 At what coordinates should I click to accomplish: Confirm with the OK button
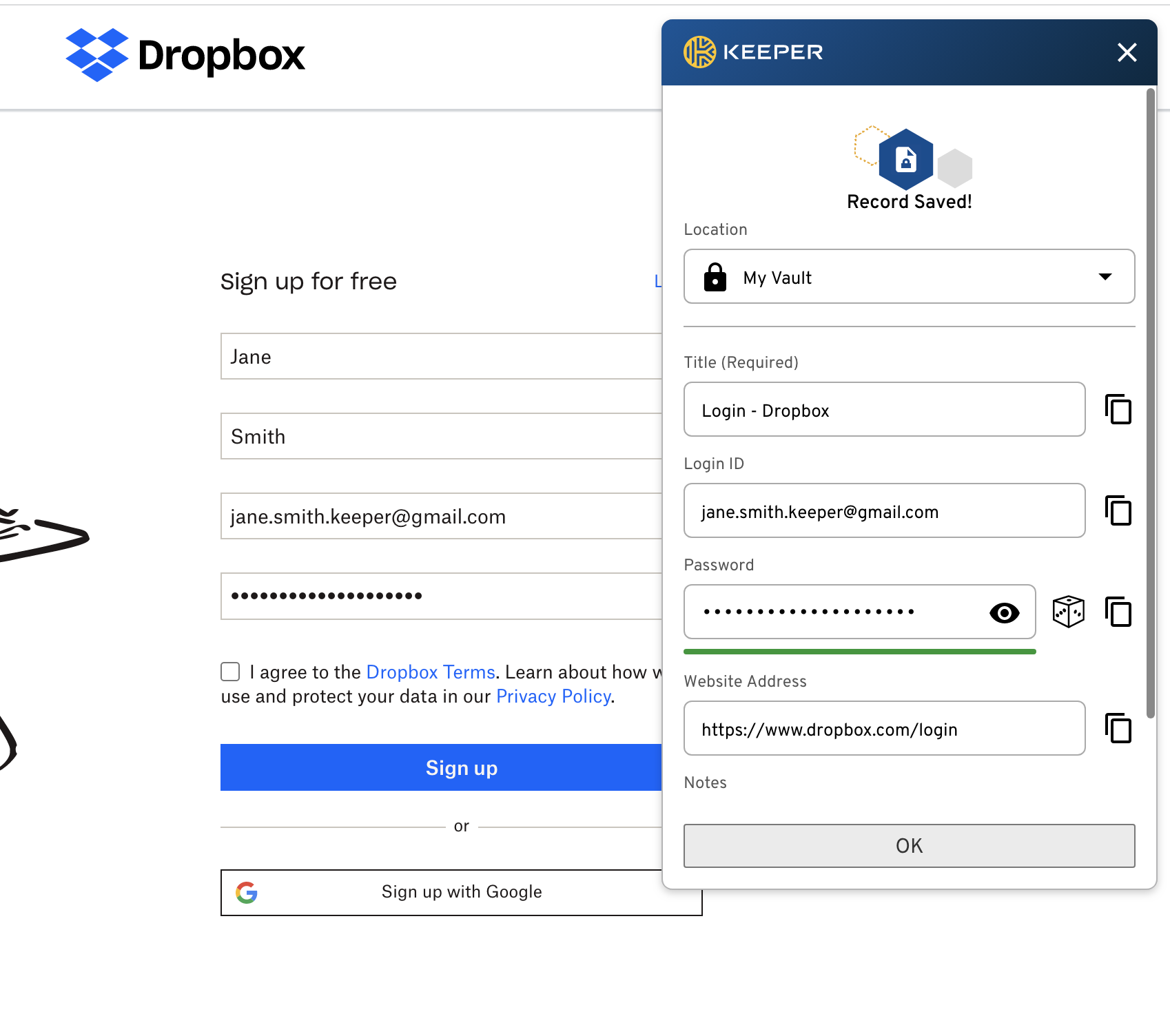coord(909,846)
